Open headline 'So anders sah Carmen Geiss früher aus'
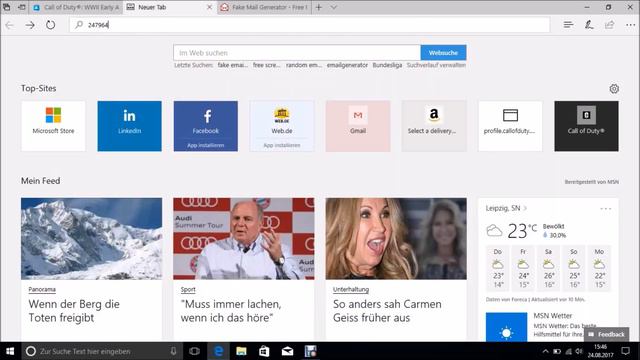The image size is (640, 360). pyautogui.click(x=387, y=311)
